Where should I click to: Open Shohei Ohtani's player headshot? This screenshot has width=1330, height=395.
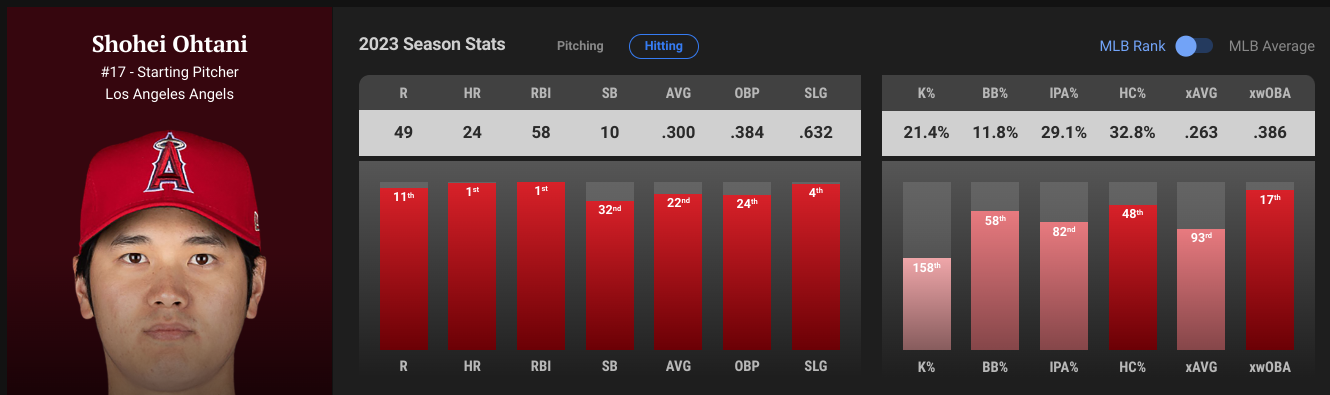pyautogui.click(x=167, y=261)
